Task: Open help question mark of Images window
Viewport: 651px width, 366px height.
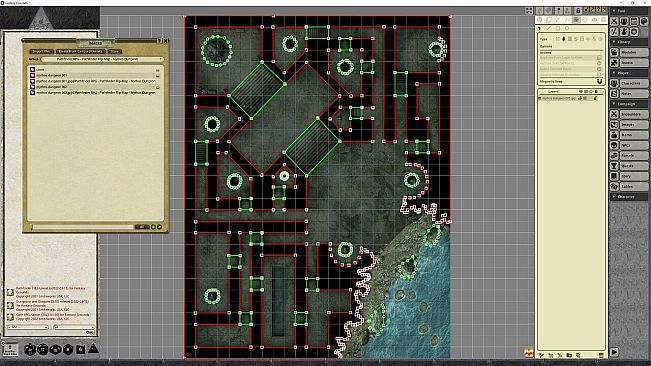Action: pyautogui.click(x=159, y=41)
